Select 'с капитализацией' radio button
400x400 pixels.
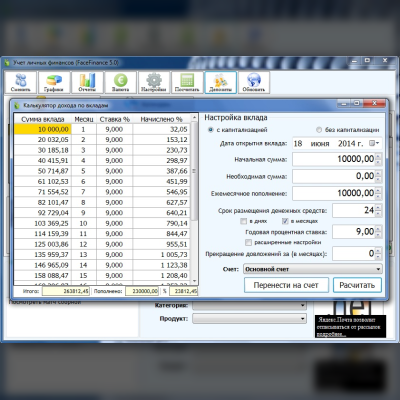(210, 130)
